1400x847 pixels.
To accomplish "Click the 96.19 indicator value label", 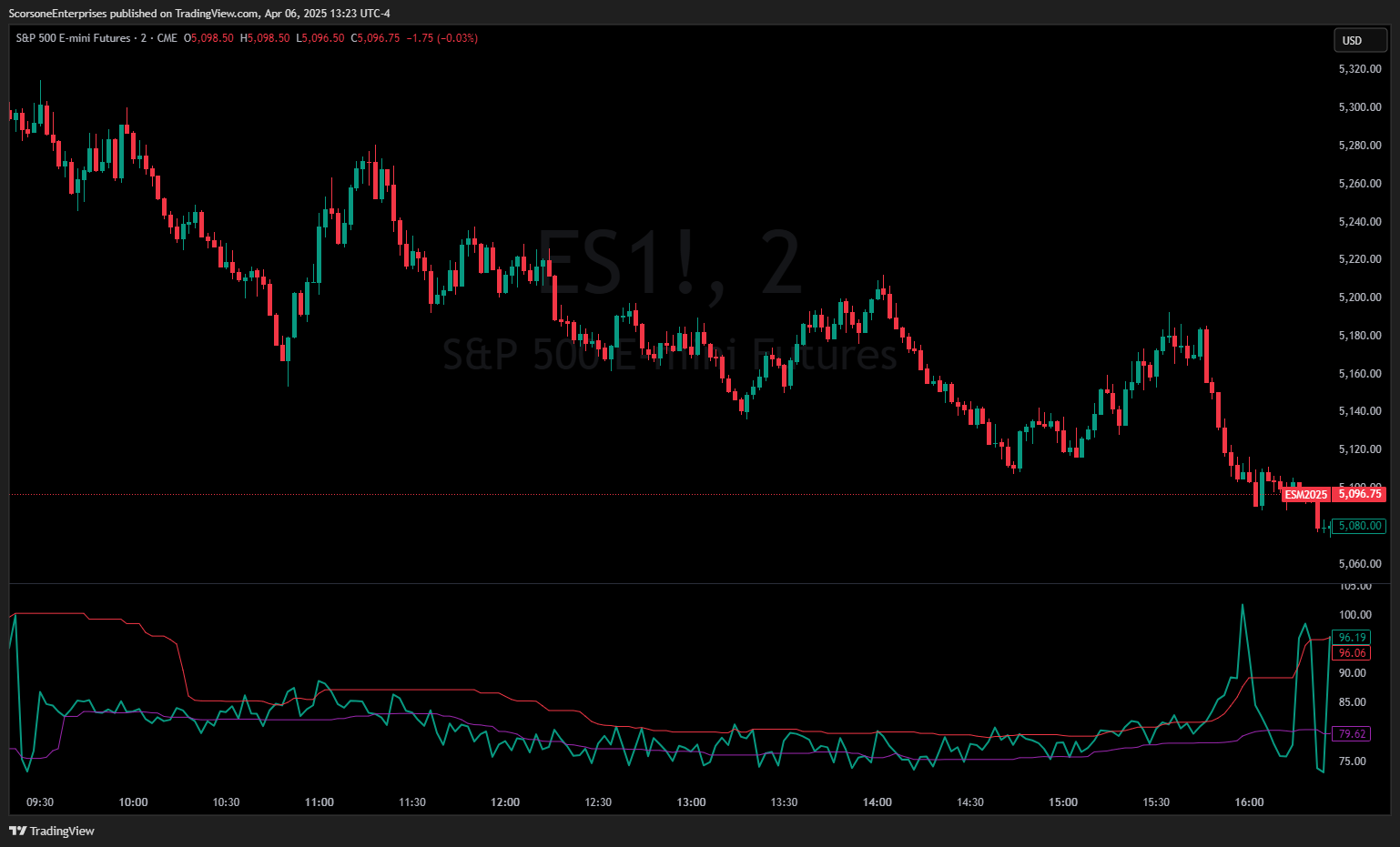I will click(1352, 638).
